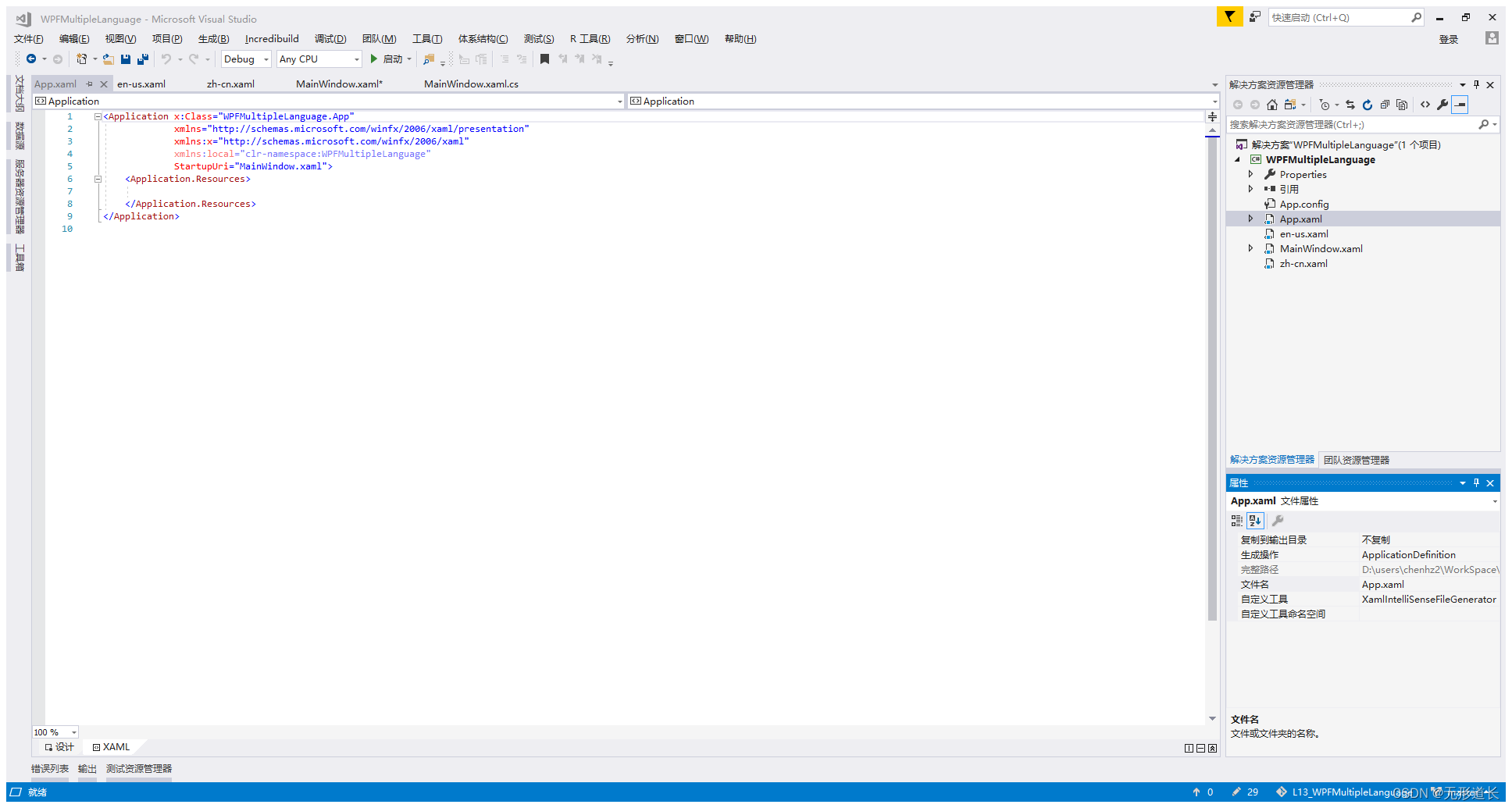Collapse the Application.Resources code block
The width and height of the screenshot is (1512, 808).
(98, 179)
